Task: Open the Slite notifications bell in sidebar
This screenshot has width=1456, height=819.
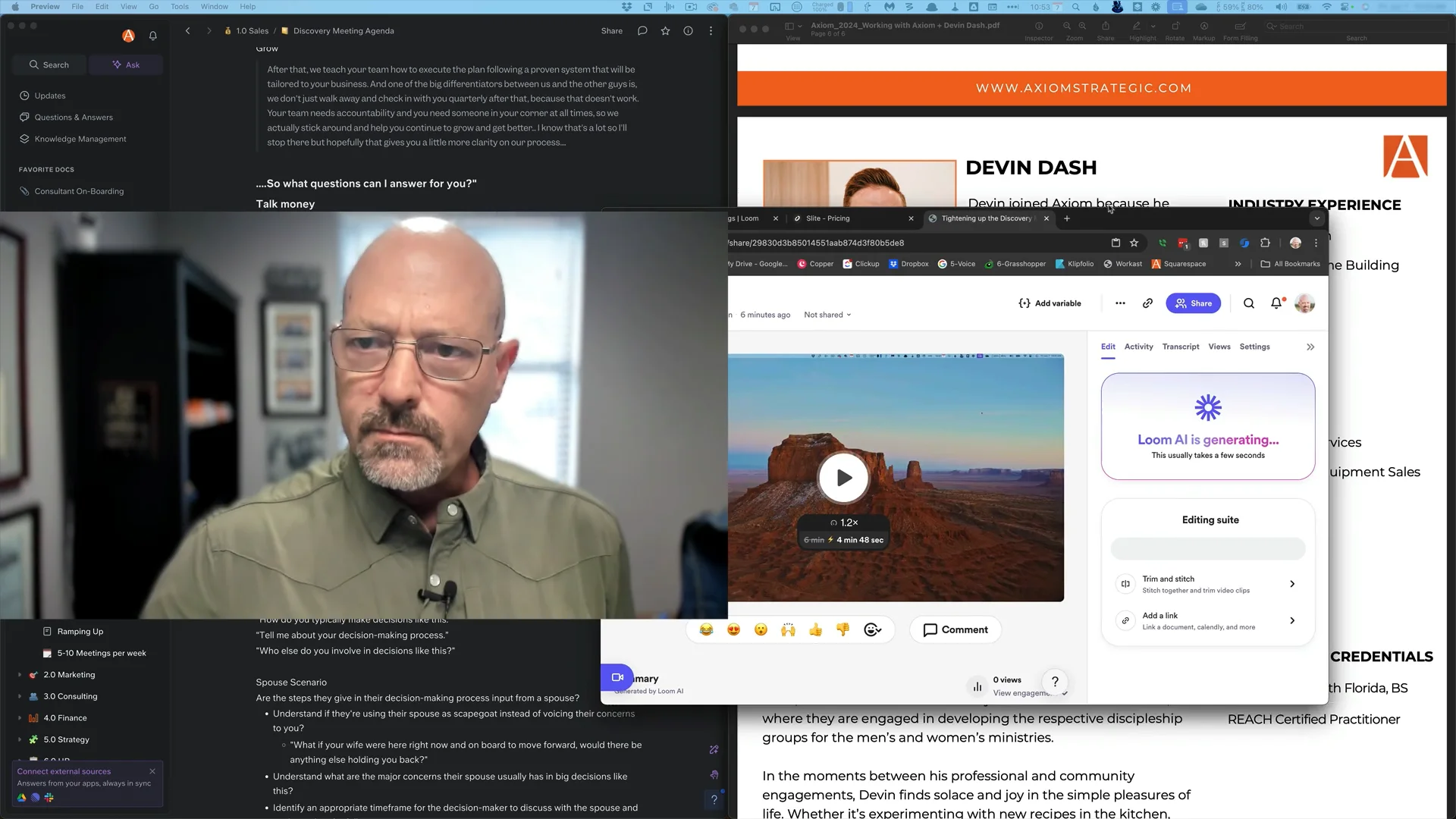Action: (x=153, y=36)
